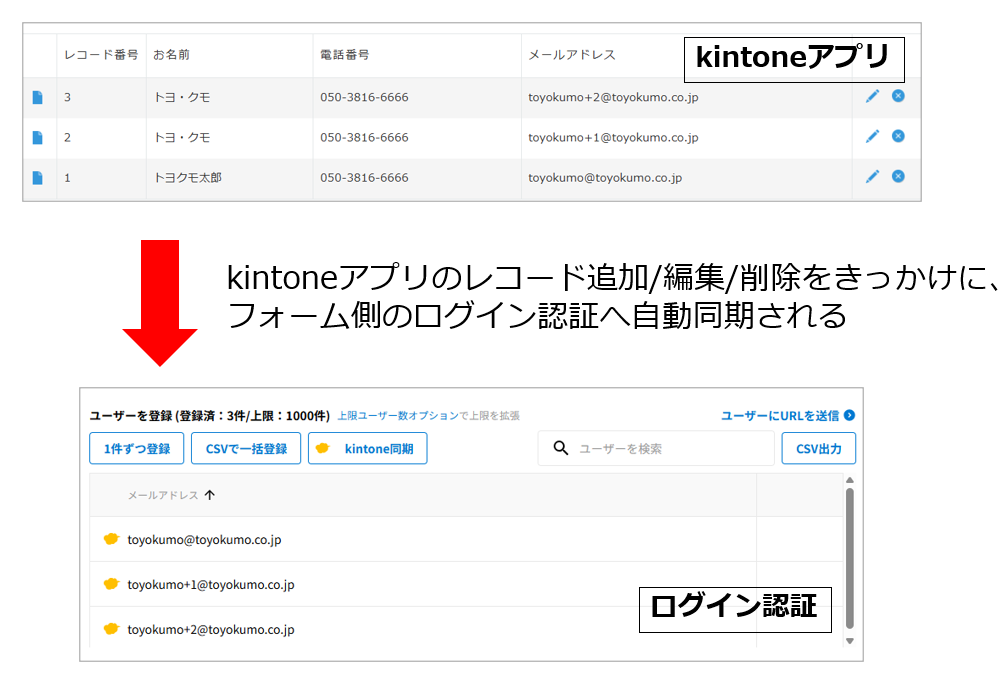Edit record 1 with pencil icon
Viewport: 1008px width, 693px height.
872,176
